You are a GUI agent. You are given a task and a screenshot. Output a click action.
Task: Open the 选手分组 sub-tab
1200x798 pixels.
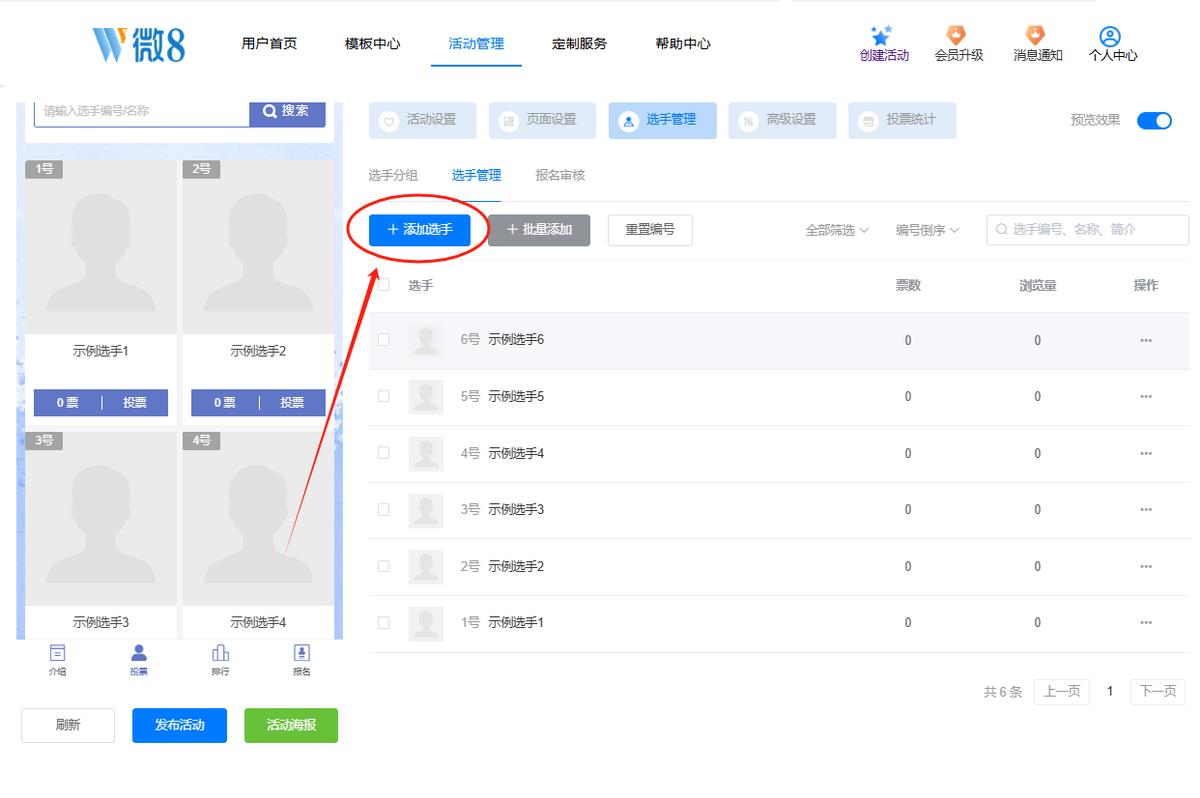tap(393, 176)
